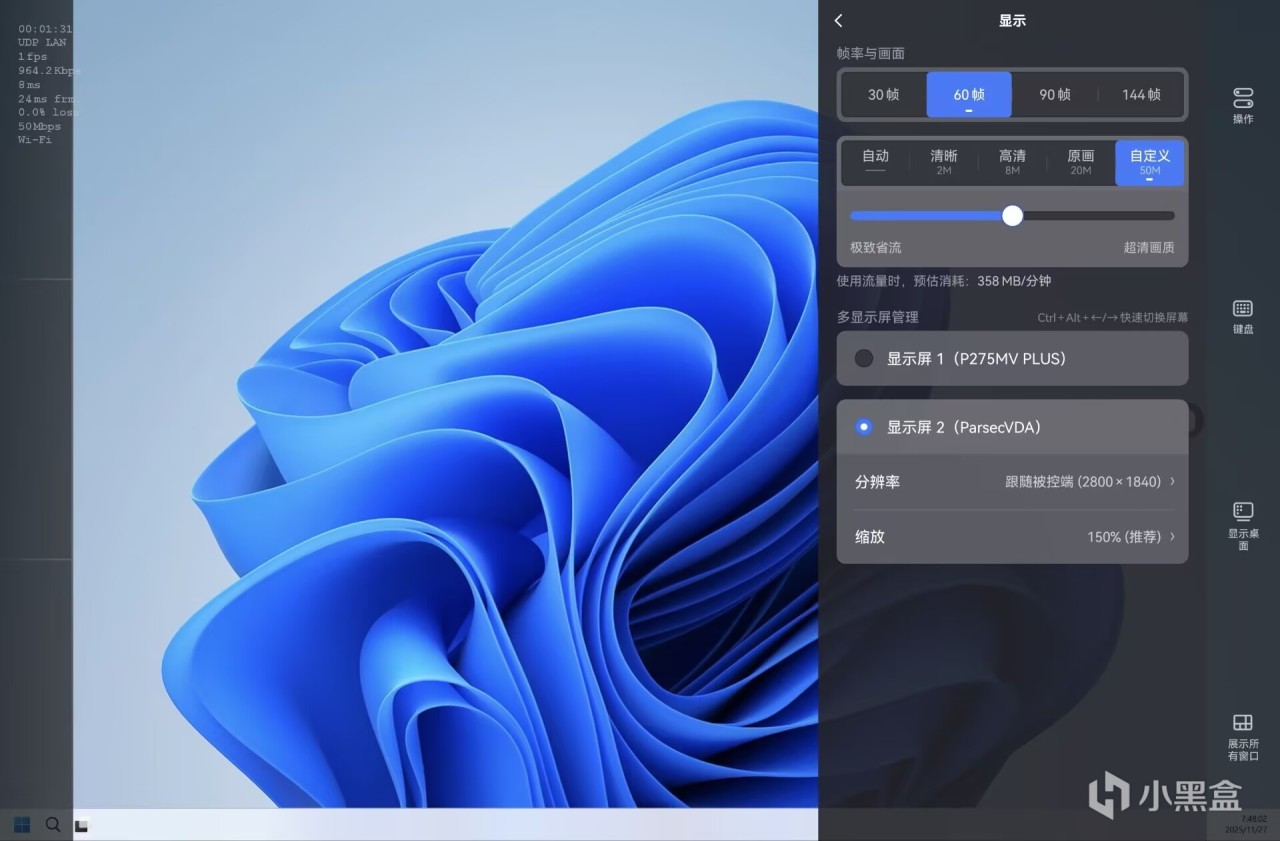Click the 多显示屏管理 section heading
This screenshot has width=1280, height=841.
(x=878, y=317)
